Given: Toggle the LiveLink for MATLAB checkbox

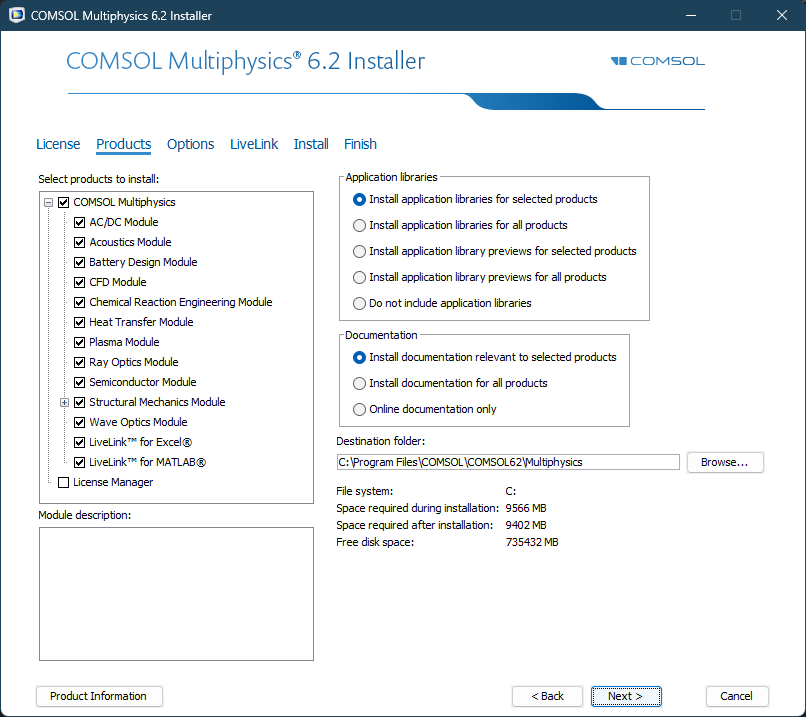Looking at the screenshot, I should click(80, 462).
